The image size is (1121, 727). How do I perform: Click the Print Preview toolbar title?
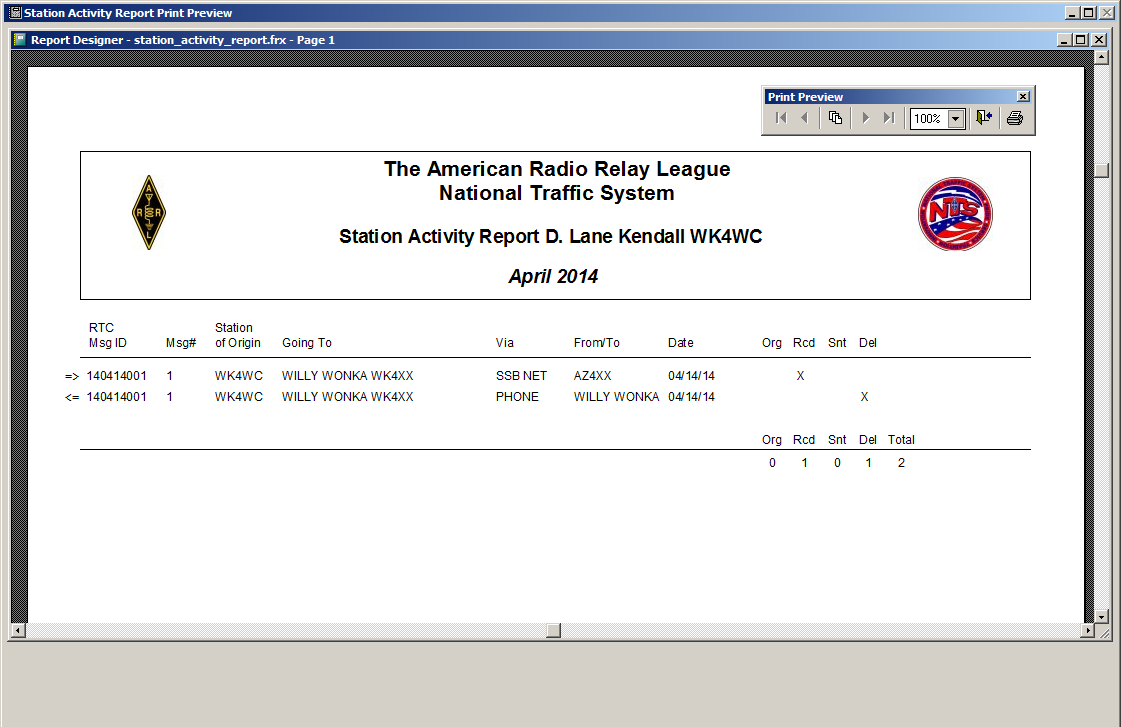[805, 97]
